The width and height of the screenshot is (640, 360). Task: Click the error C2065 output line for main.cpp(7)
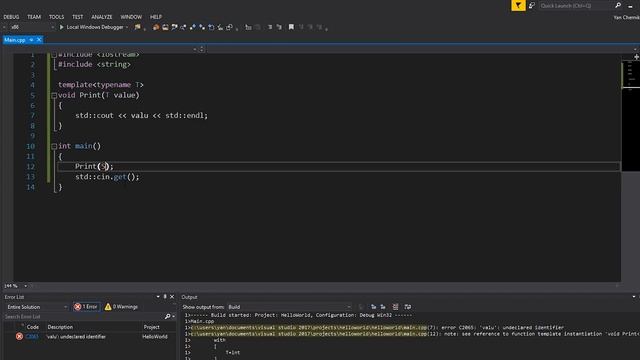(374, 327)
